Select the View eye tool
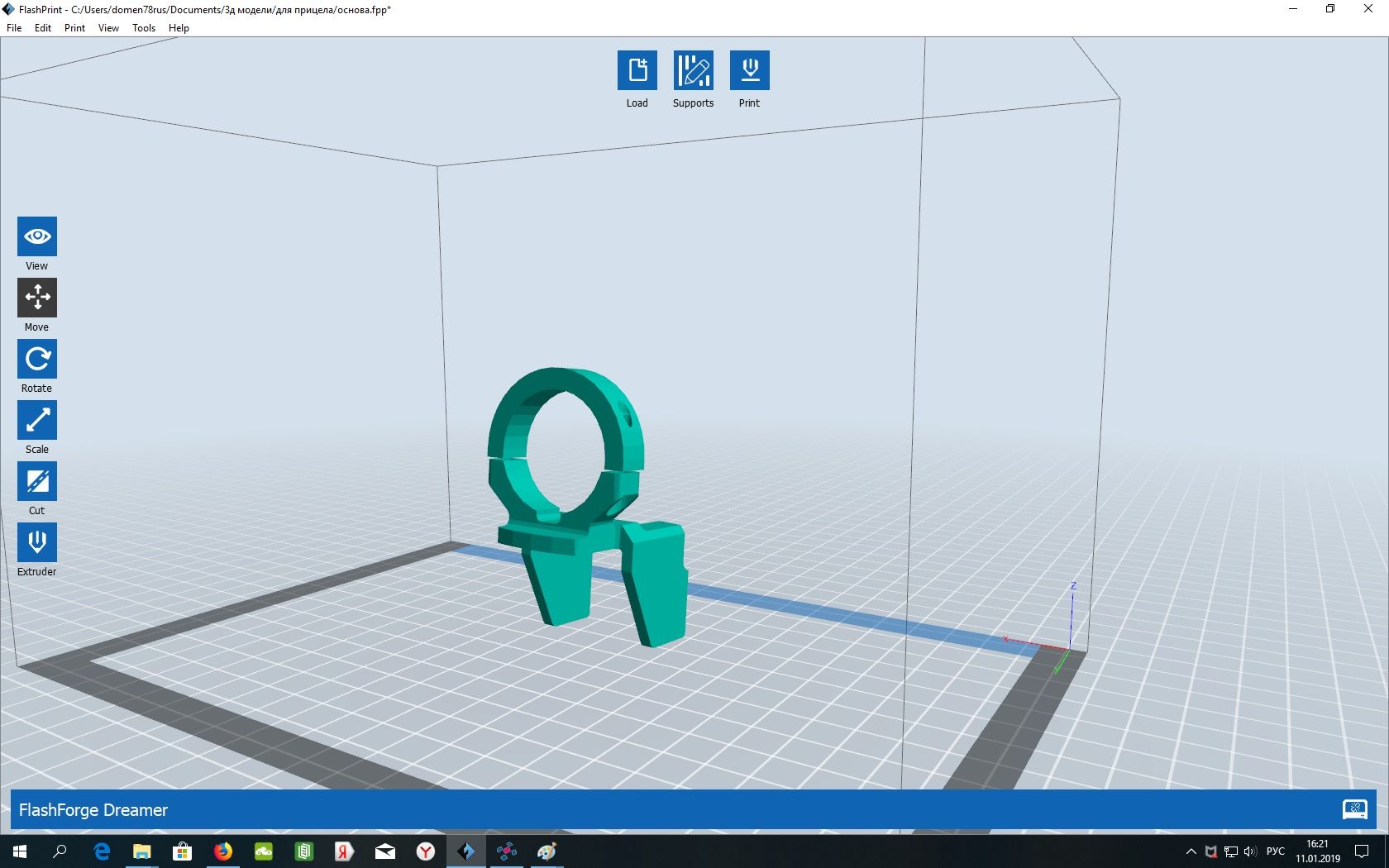Viewport: 1389px width, 868px height. tap(37, 237)
